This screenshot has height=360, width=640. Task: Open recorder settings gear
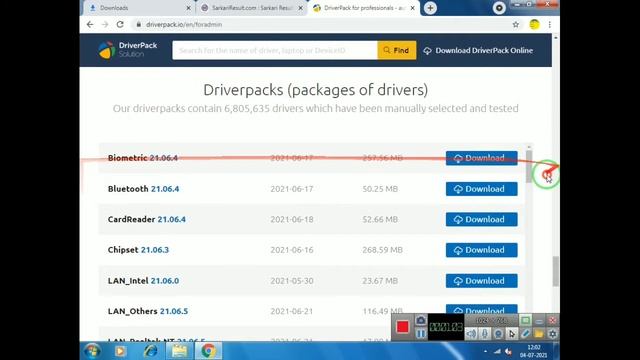tap(552, 334)
